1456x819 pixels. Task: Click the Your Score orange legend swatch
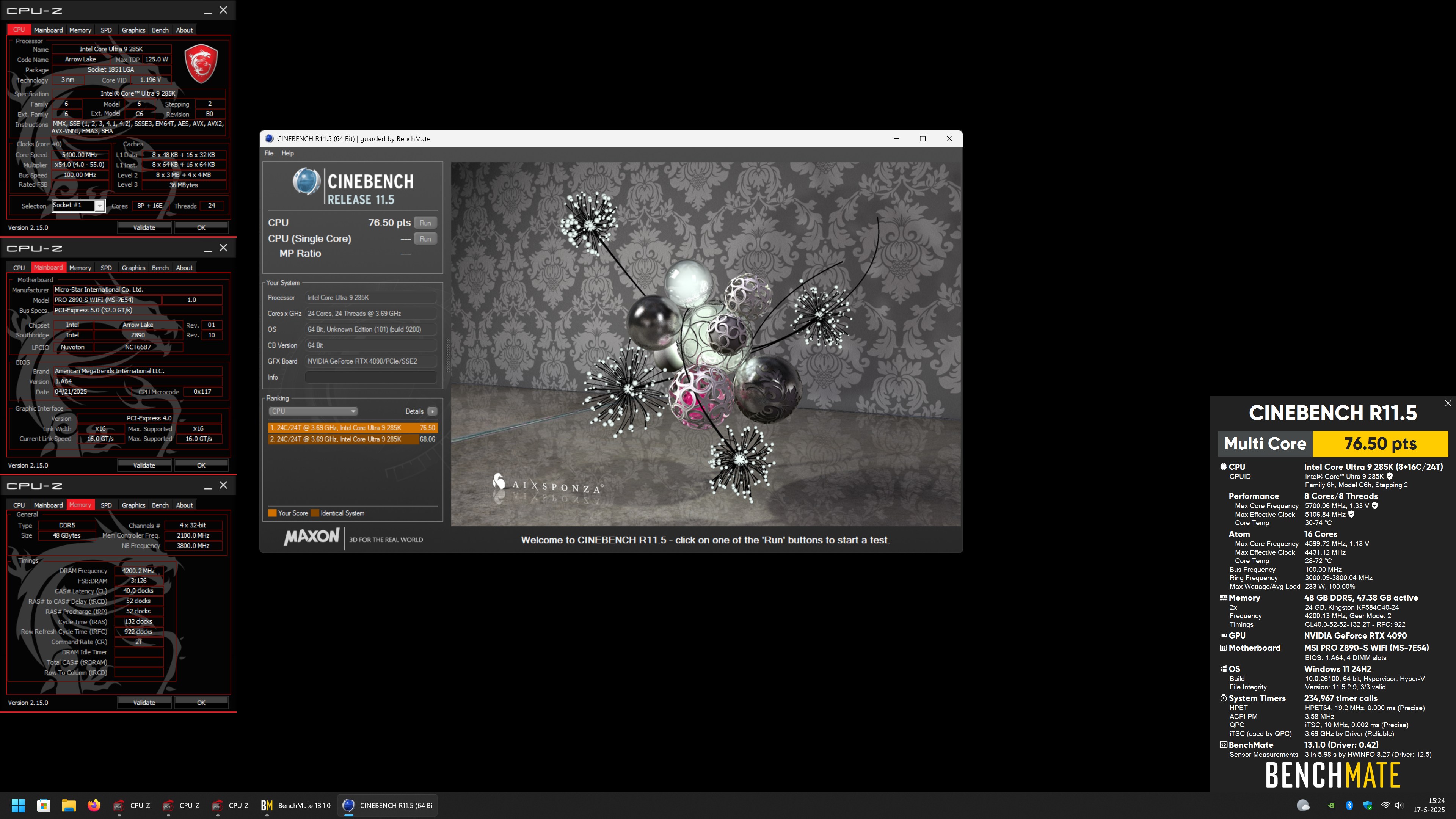272,513
